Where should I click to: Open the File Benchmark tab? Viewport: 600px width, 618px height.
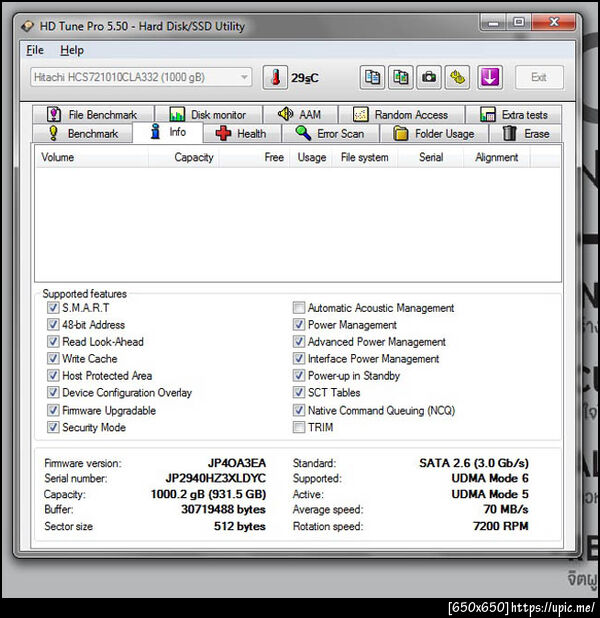point(93,115)
